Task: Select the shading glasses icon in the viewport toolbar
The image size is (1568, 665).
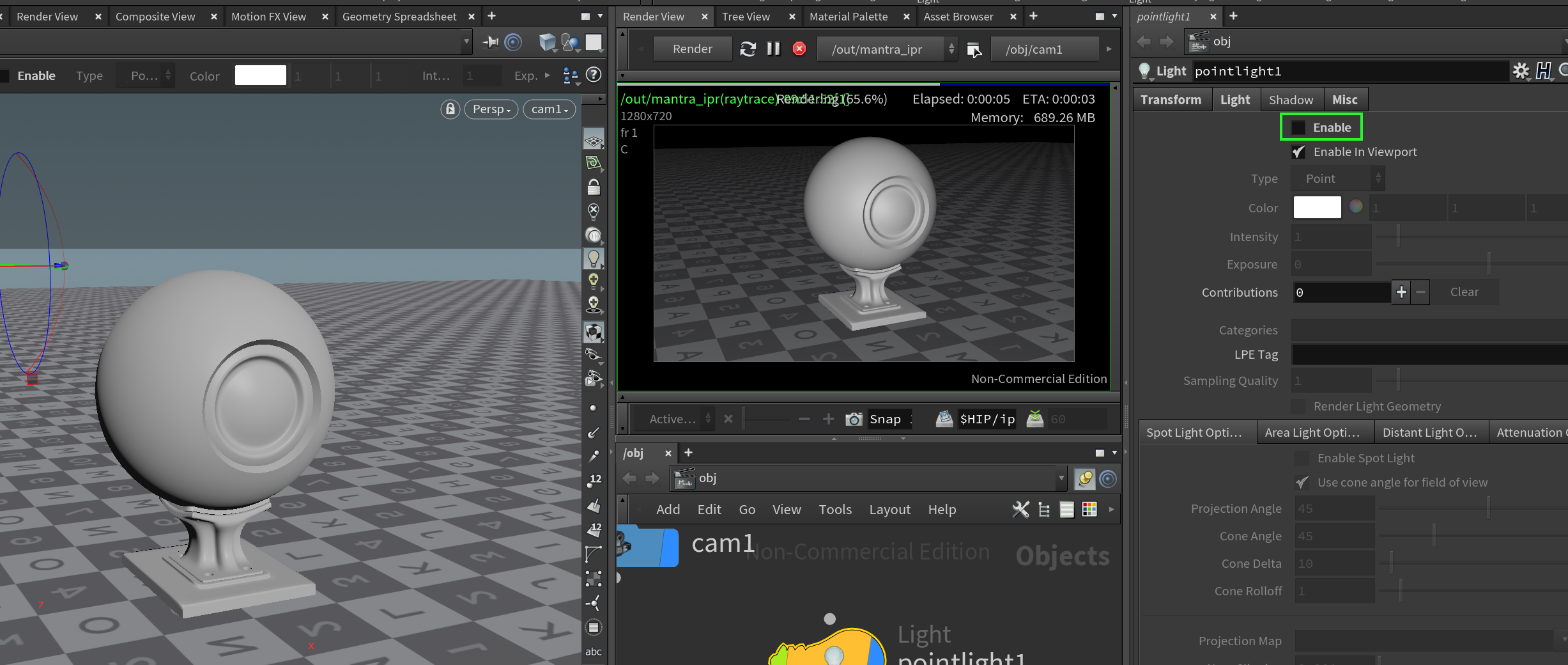Action: click(594, 354)
